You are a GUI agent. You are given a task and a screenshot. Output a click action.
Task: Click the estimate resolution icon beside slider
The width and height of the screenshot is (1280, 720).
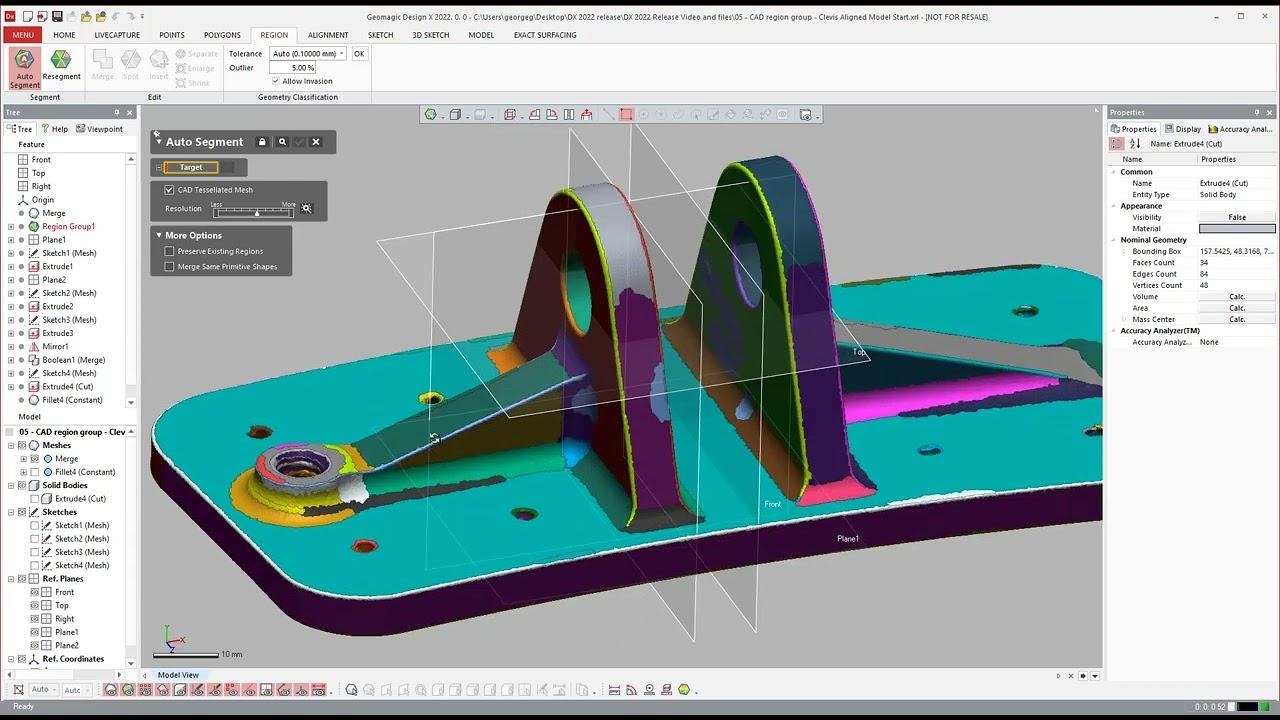[307, 209]
